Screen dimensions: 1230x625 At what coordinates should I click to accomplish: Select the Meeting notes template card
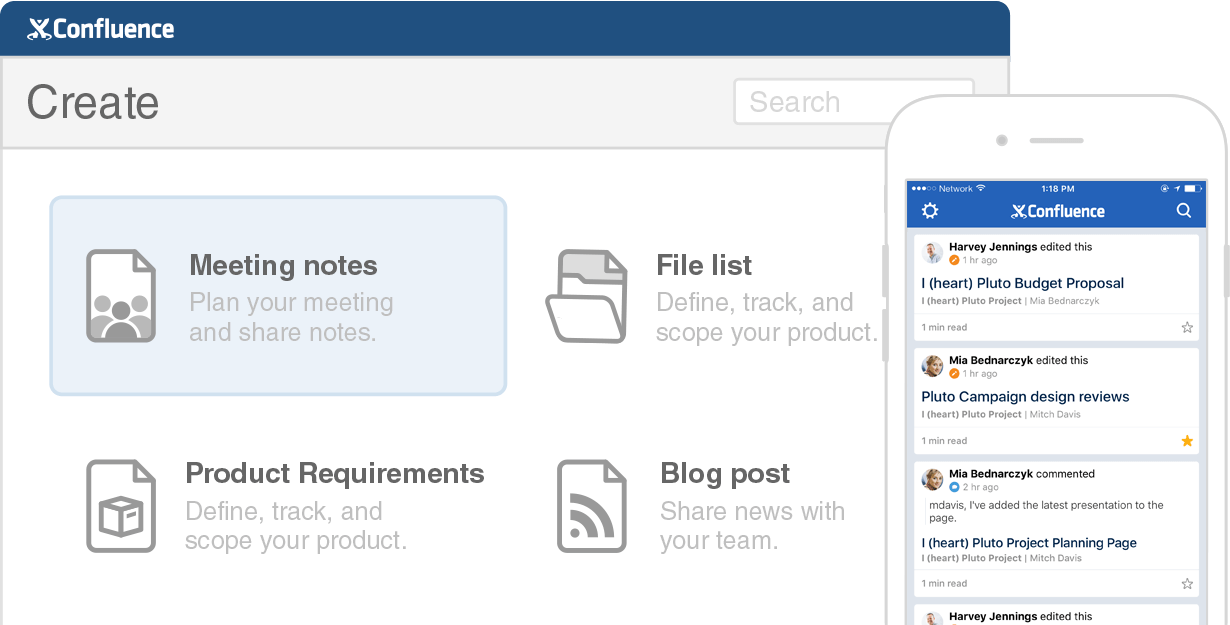point(278,295)
